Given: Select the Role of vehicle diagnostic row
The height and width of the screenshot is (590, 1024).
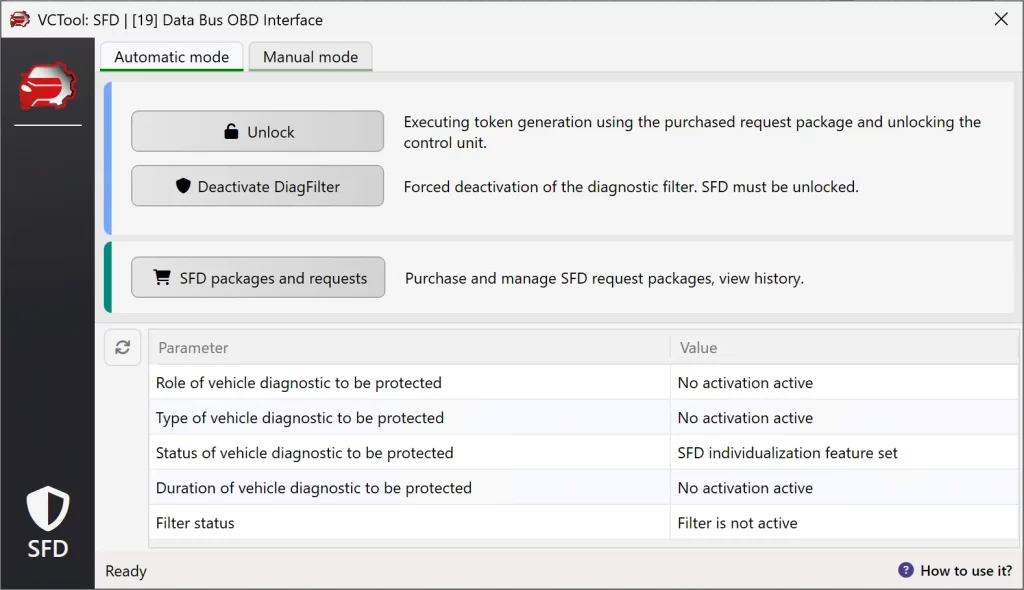Looking at the screenshot, I should [x=400, y=382].
